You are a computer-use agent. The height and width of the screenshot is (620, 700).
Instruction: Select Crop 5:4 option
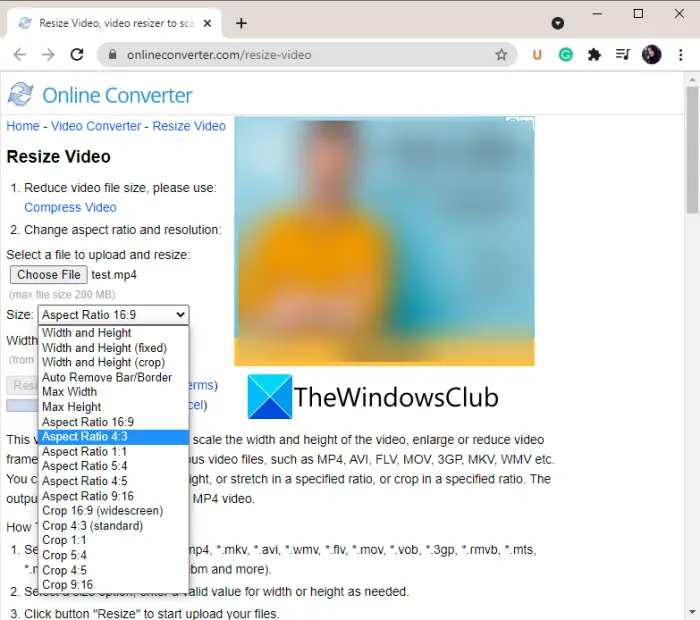point(113,555)
